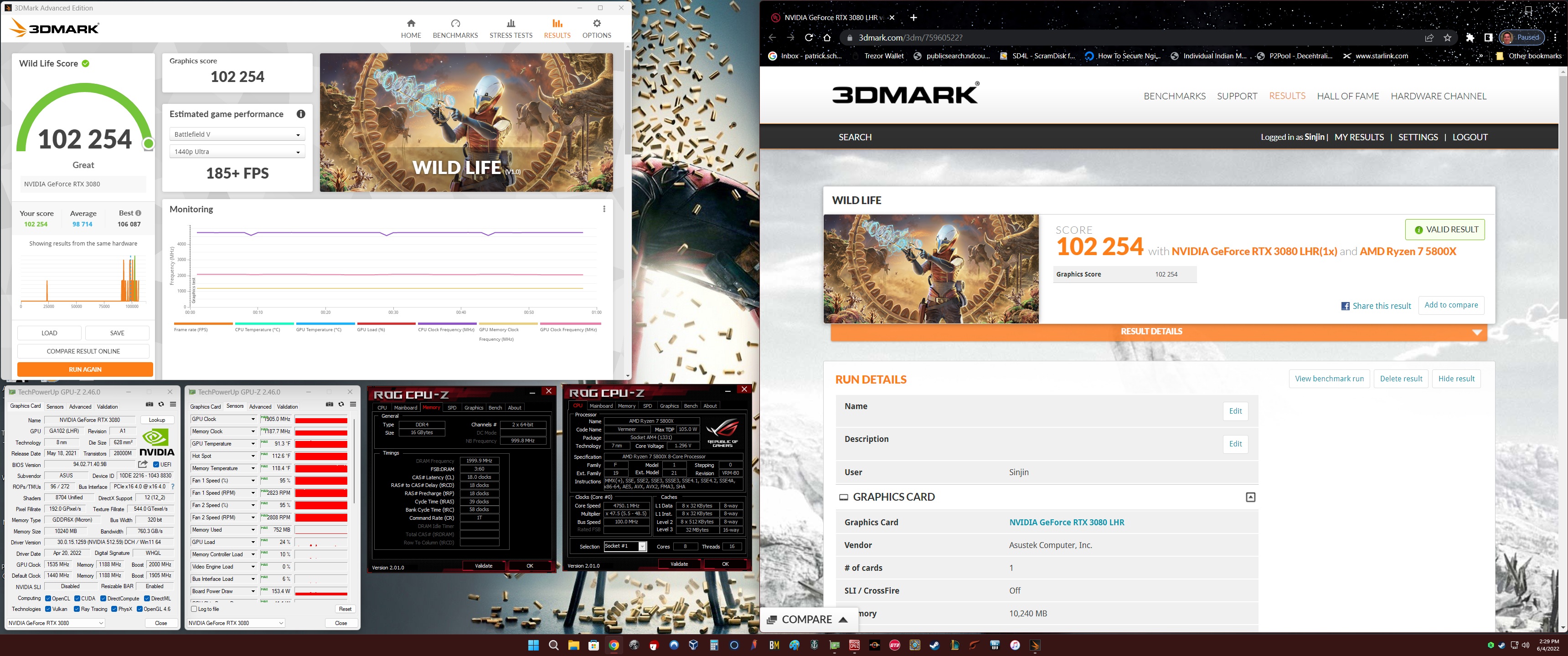Open hamburger menu in GPU-Z Sensors window
The height and width of the screenshot is (656, 1568).
pyautogui.click(x=353, y=404)
